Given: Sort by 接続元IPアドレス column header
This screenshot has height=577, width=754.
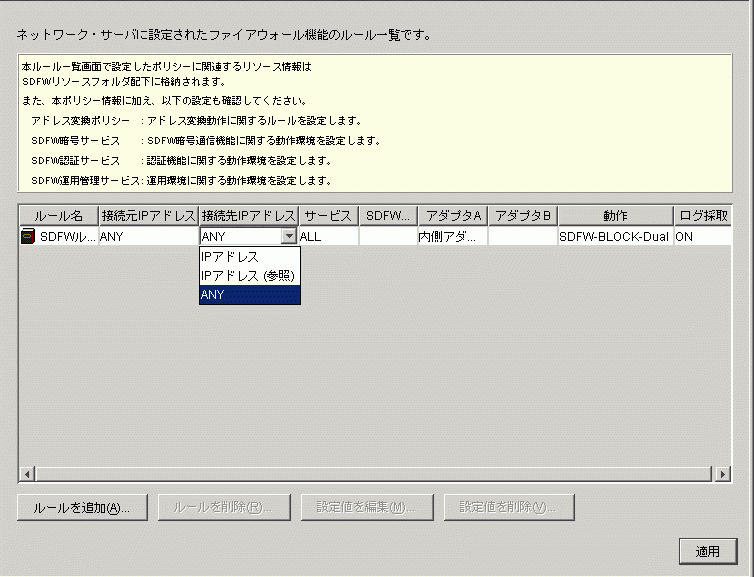Looking at the screenshot, I should pyautogui.click(x=149, y=216).
